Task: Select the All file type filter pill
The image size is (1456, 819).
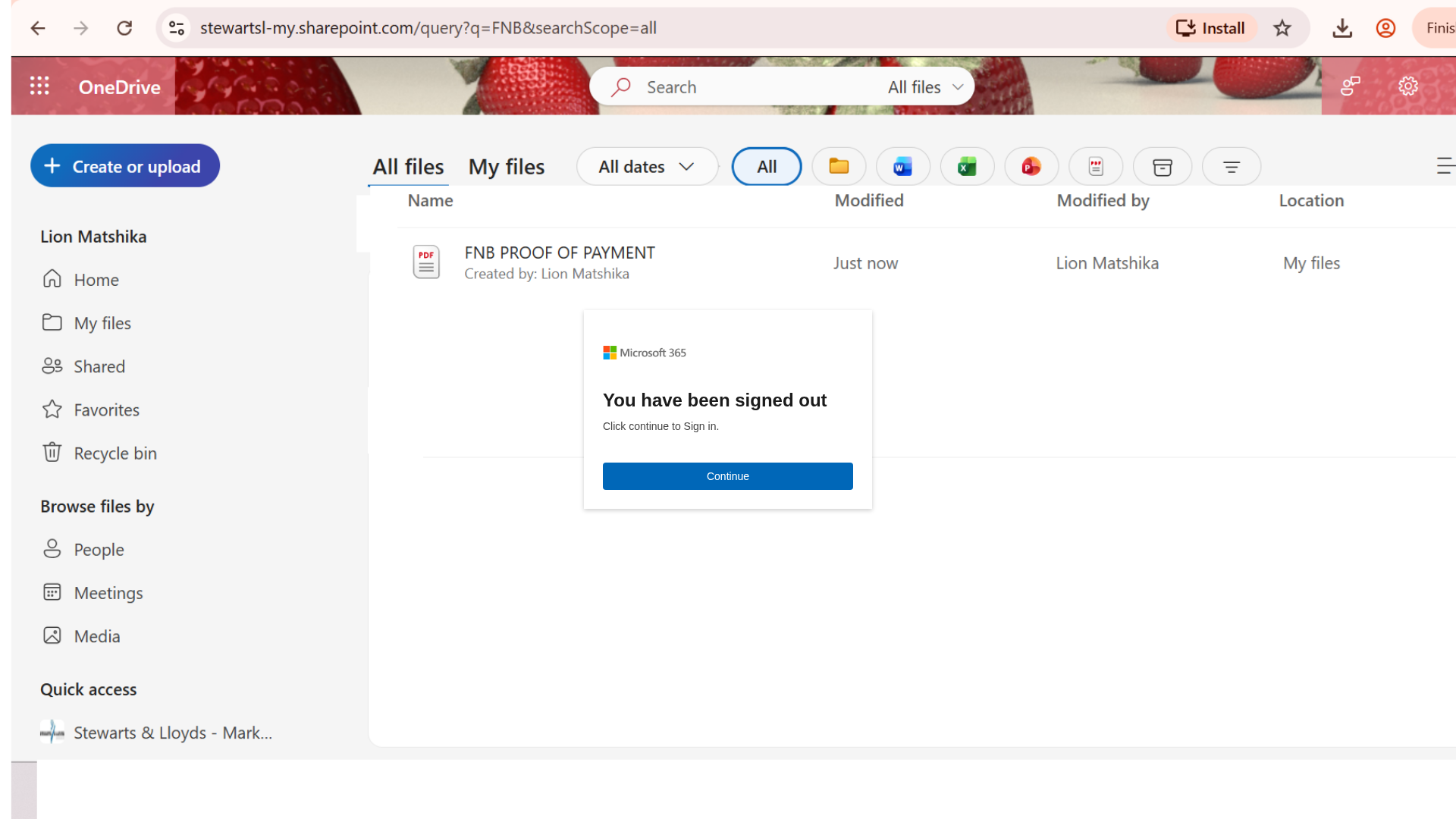Action: [x=767, y=167]
